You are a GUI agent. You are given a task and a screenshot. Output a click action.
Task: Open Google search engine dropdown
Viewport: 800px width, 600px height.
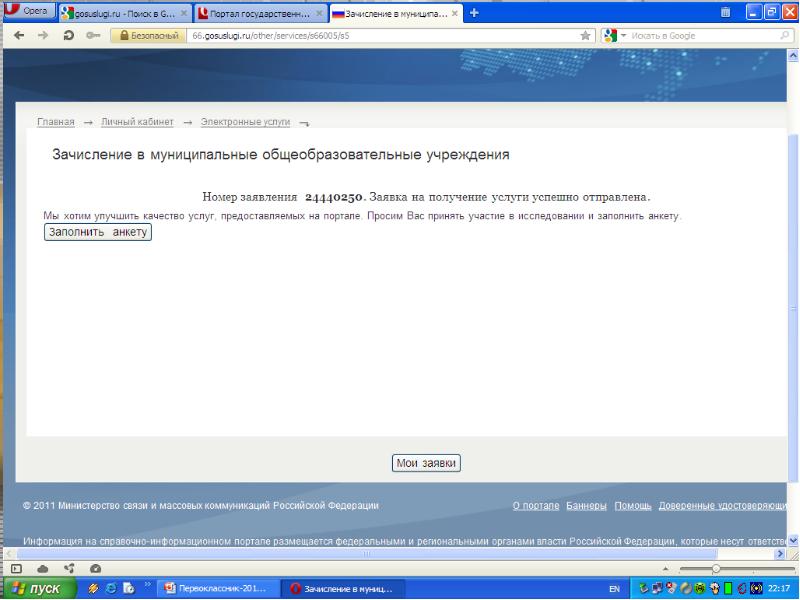point(612,35)
